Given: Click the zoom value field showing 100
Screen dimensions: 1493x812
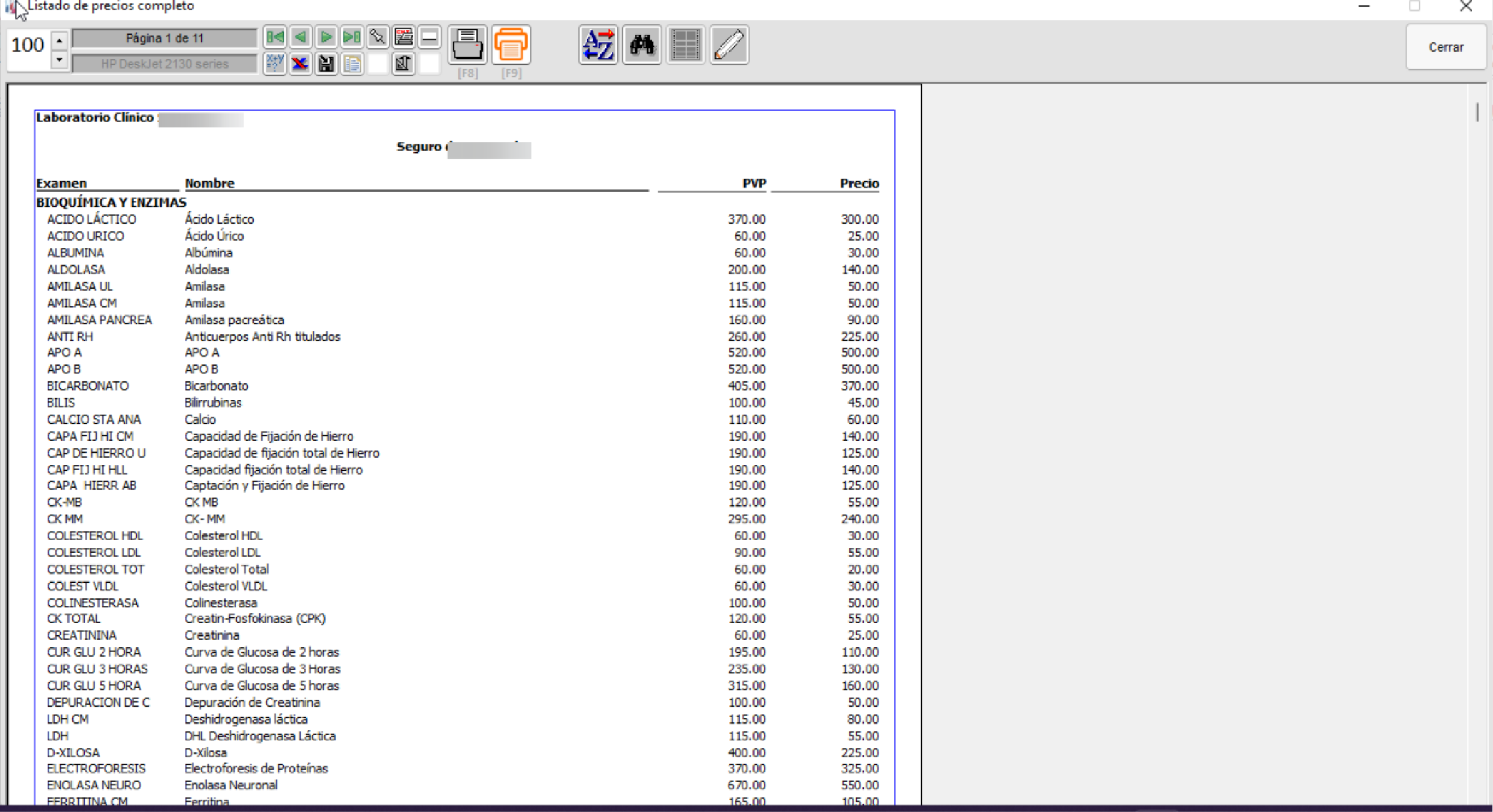Looking at the screenshot, I should point(28,46).
